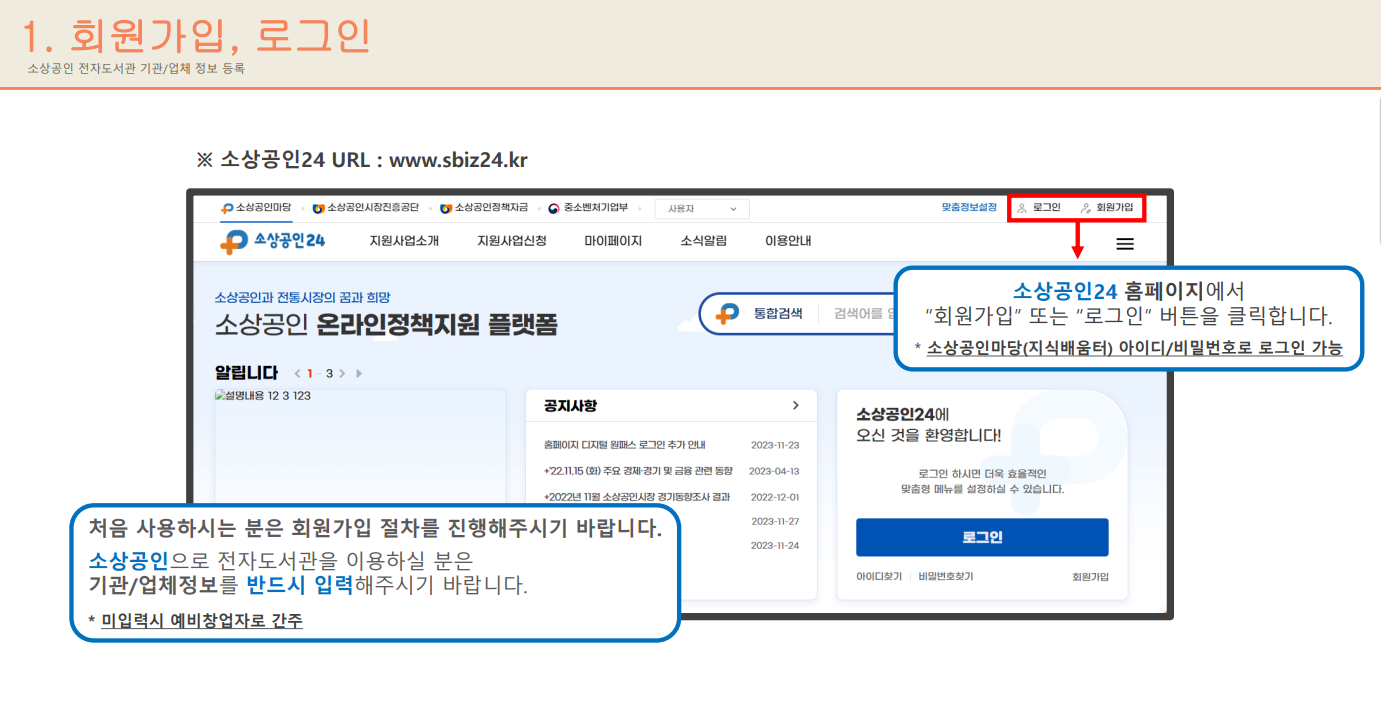Click the 소상공인시장진흥공단 text link
Viewport: 1381px width, 706px height.
click(374, 208)
